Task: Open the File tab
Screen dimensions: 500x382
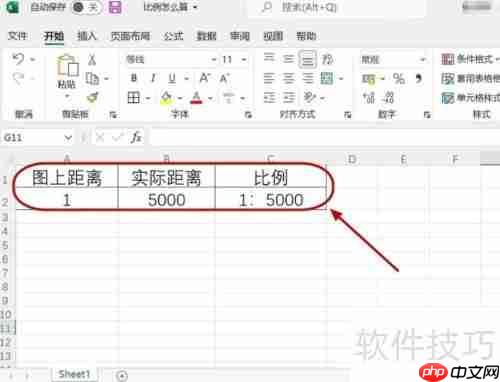Action: pyautogui.click(x=17, y=36)
